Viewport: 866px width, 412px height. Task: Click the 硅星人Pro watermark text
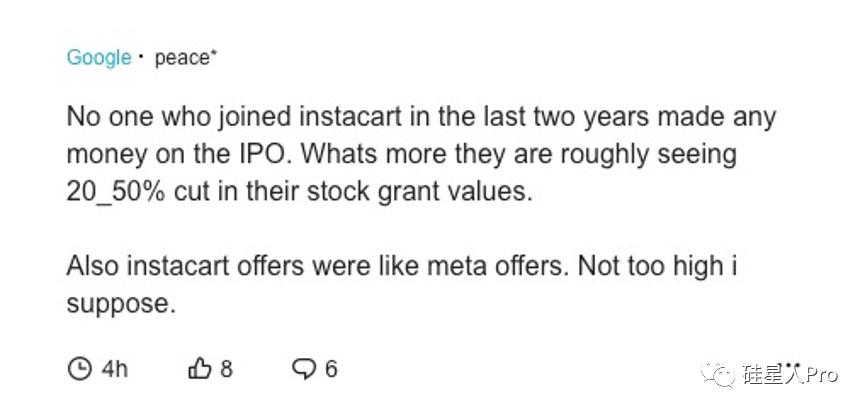click(x=789, y=374)
